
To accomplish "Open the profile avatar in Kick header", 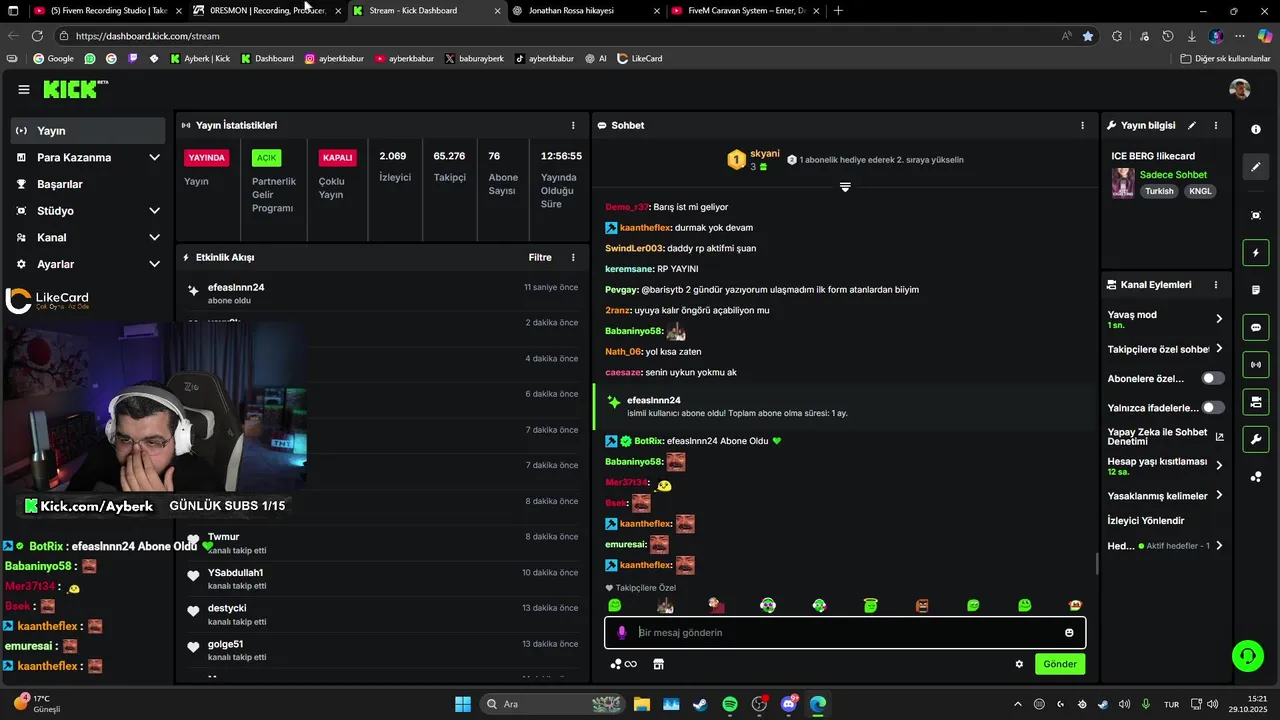I will click(1240, 89).
